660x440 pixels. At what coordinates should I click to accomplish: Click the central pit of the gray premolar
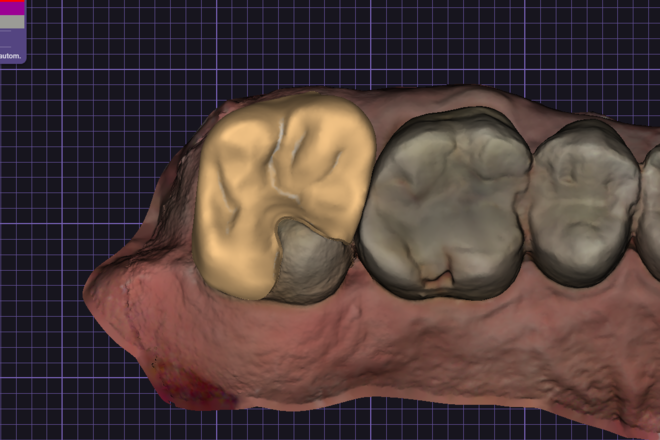click(x=568, y=179)
